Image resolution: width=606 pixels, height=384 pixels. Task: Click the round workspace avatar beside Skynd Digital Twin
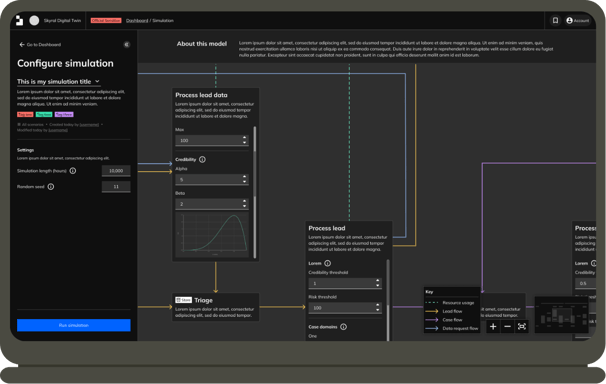click(x=34, y=20)
